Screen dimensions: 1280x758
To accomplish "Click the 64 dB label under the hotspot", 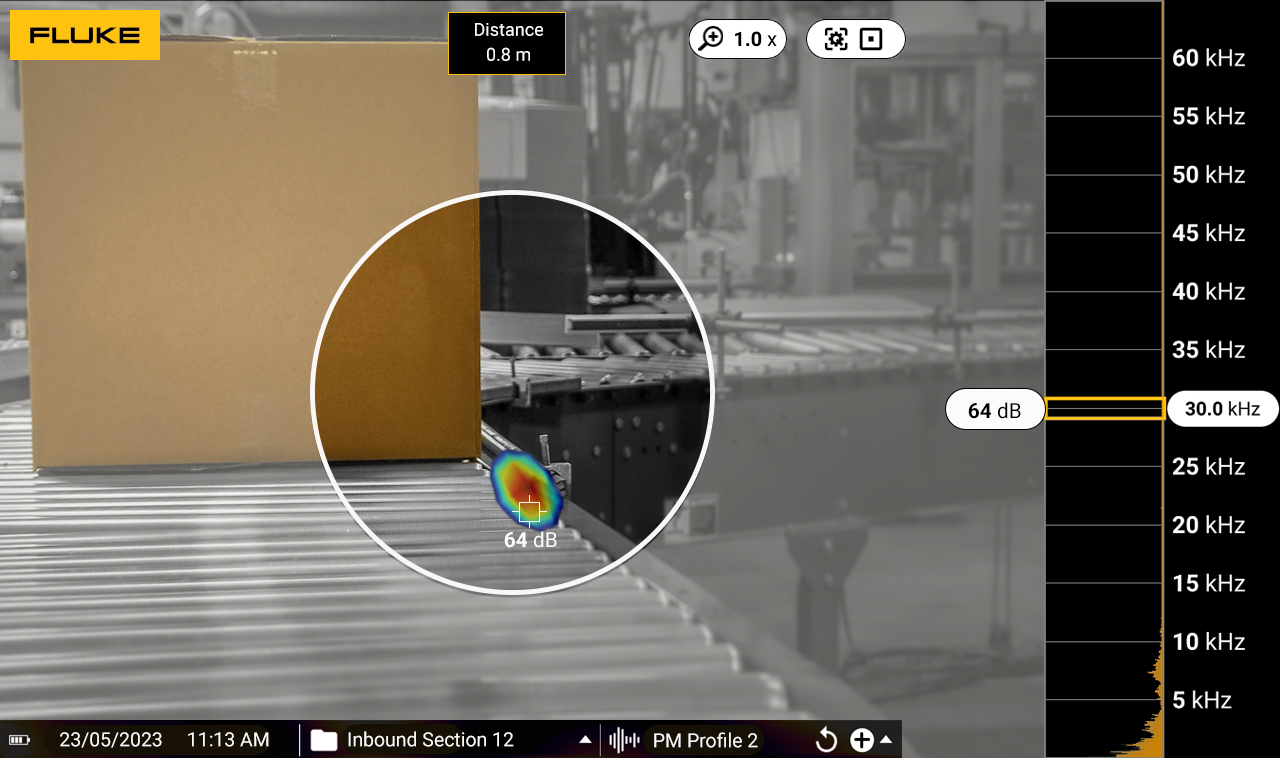I will 530,540.
